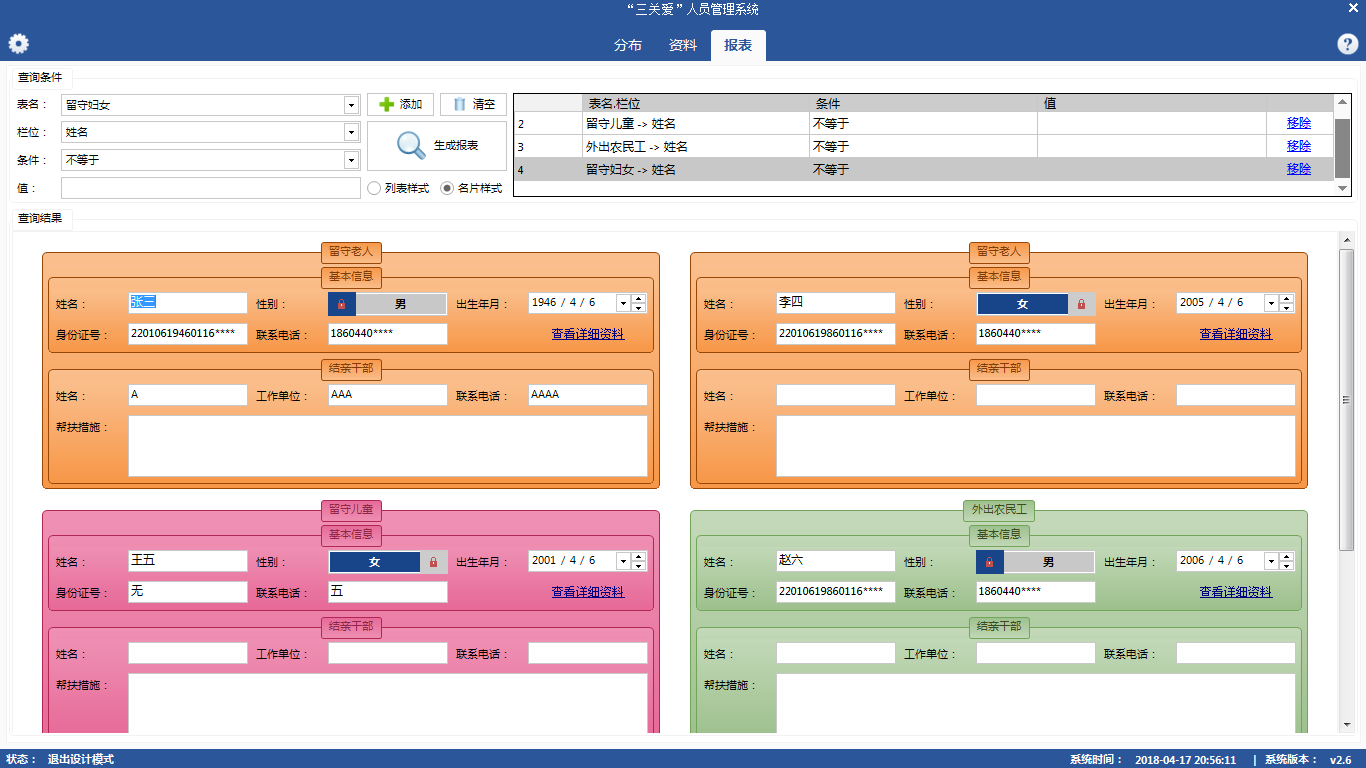Viewport: 1366px width, 768px height.
Task: Click 王五's ID field showing 无
Action: (188, 592)
